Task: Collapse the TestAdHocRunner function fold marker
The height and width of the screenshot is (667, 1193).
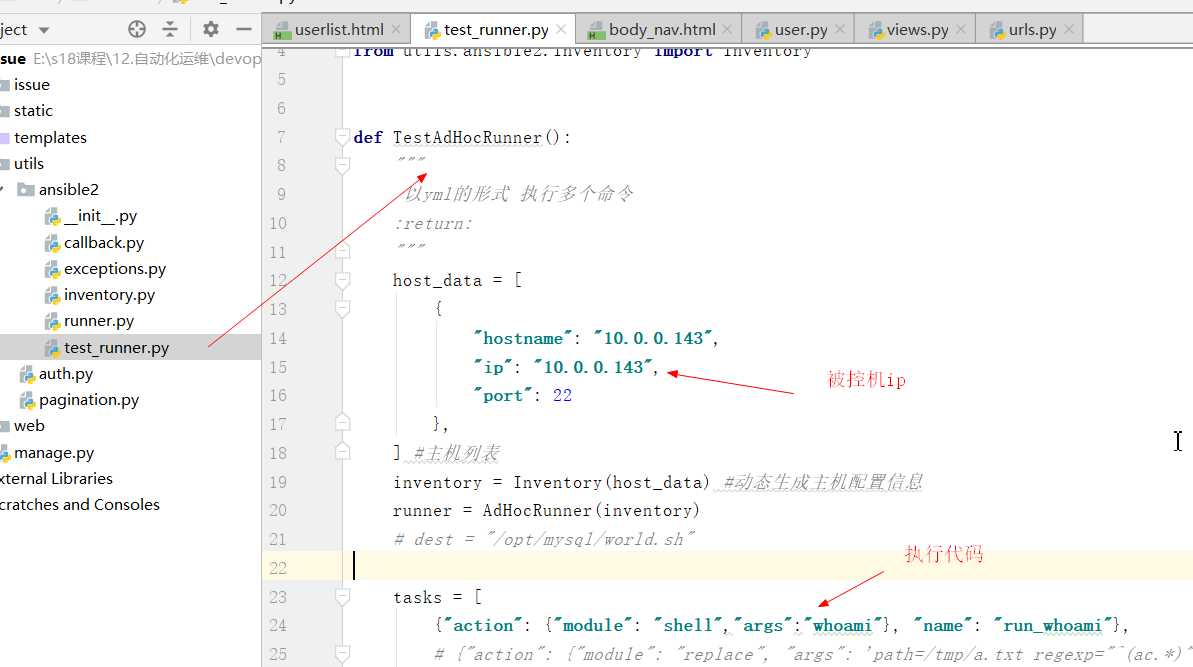Action: pyautogui.click(x=342, y=137)
